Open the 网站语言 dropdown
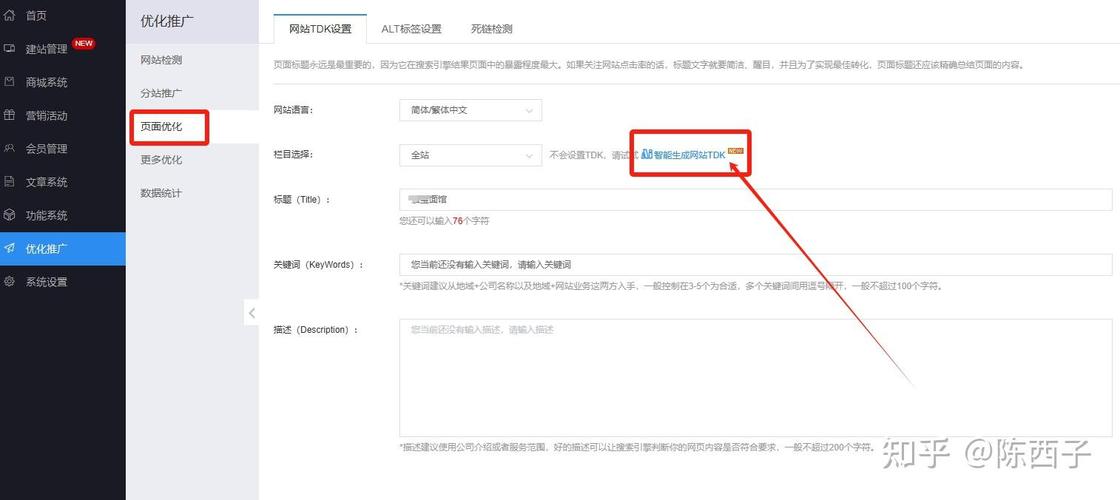This screenshot has height=500, width=1120. coord(470,110)
